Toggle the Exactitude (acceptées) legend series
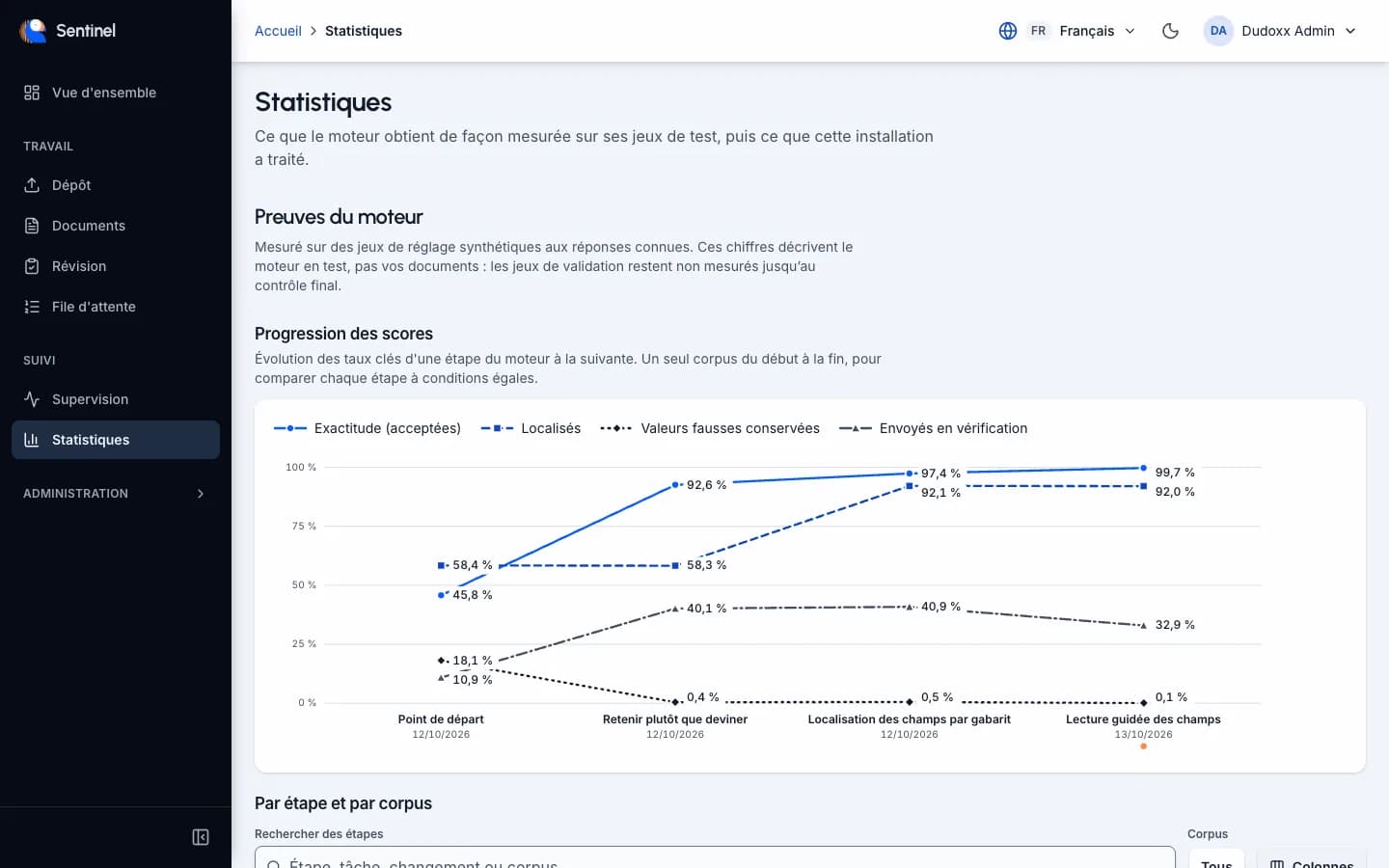The image size is (1389, 868). (368, 428)
